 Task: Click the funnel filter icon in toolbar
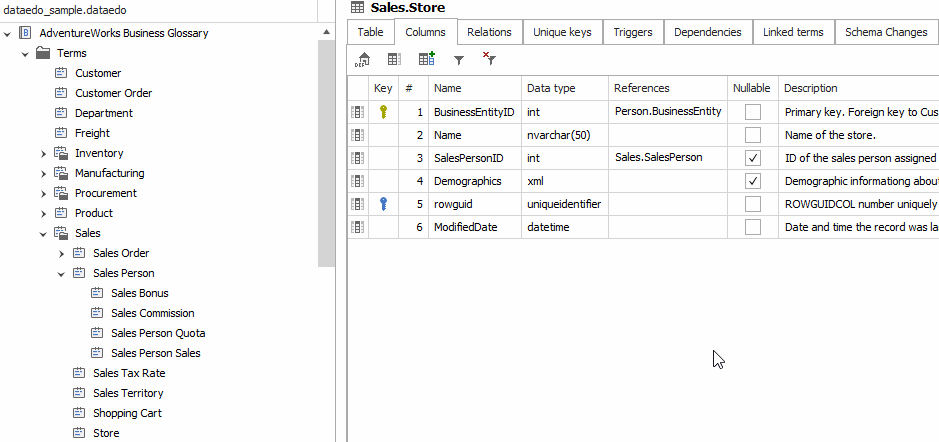pos(459,60)
